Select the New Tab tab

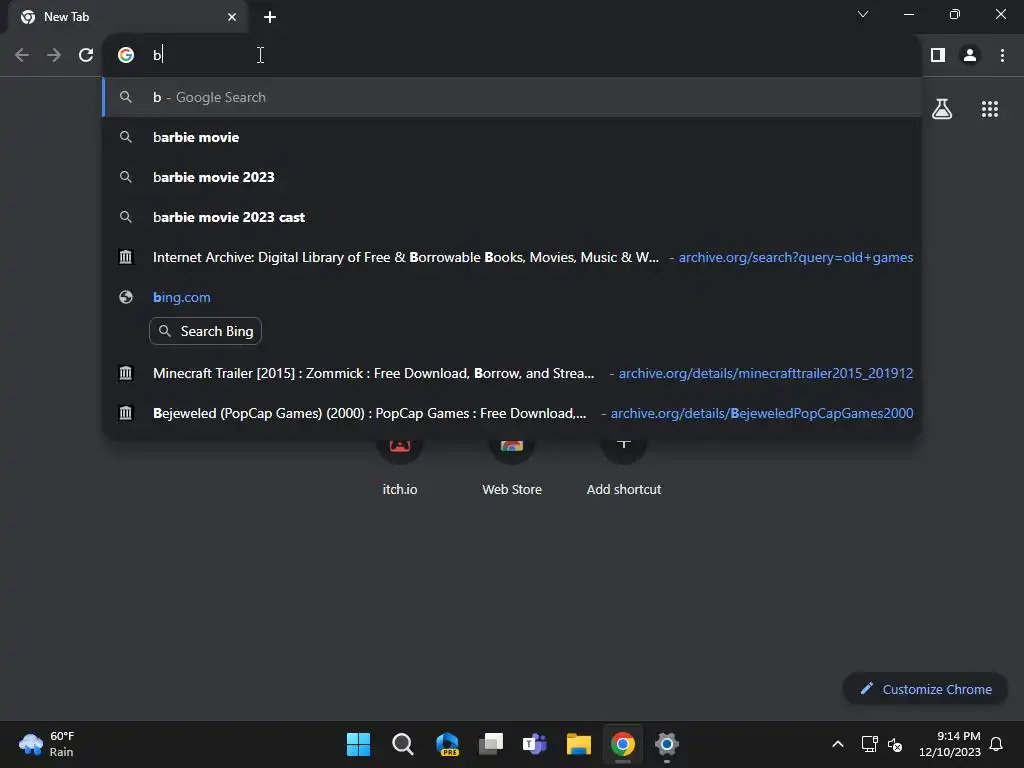coord(127,17)
